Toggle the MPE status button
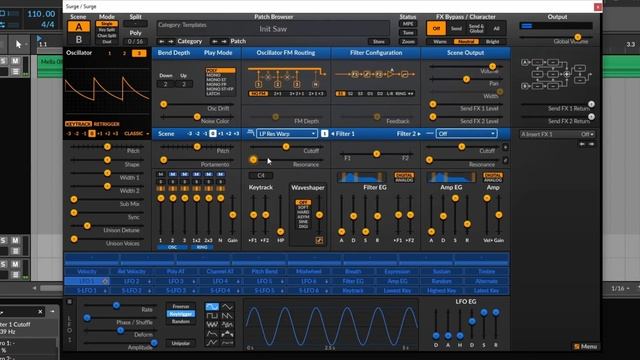 (x=408, y=24)
